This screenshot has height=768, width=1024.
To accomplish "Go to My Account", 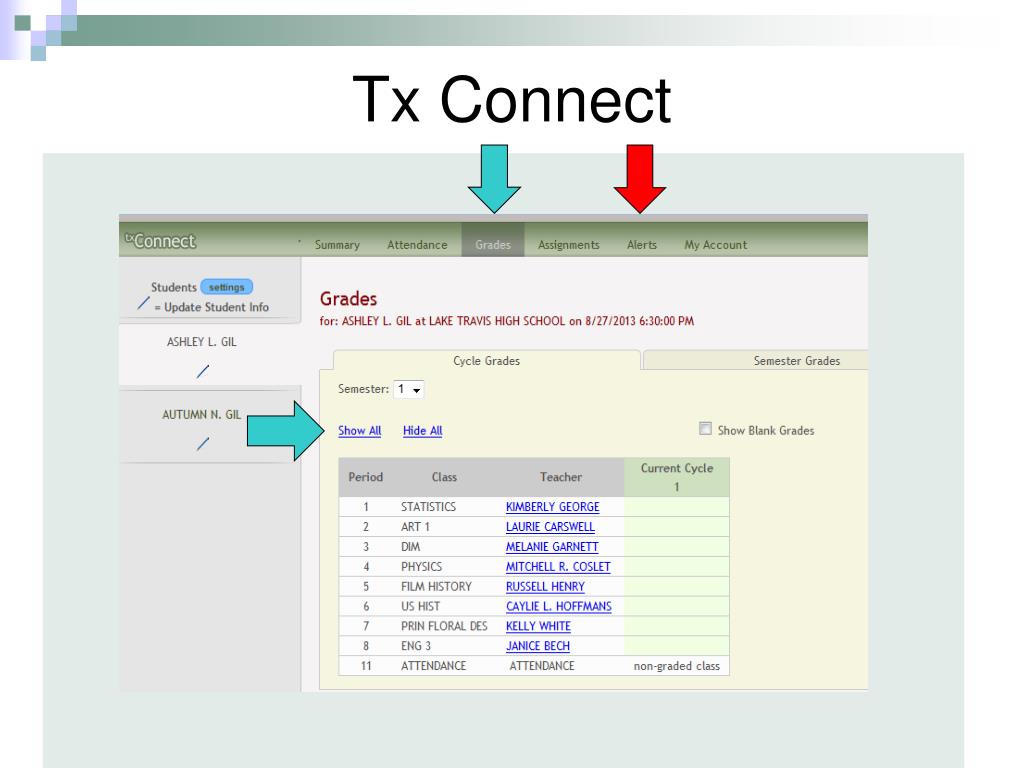I will (x=716, y=245).
